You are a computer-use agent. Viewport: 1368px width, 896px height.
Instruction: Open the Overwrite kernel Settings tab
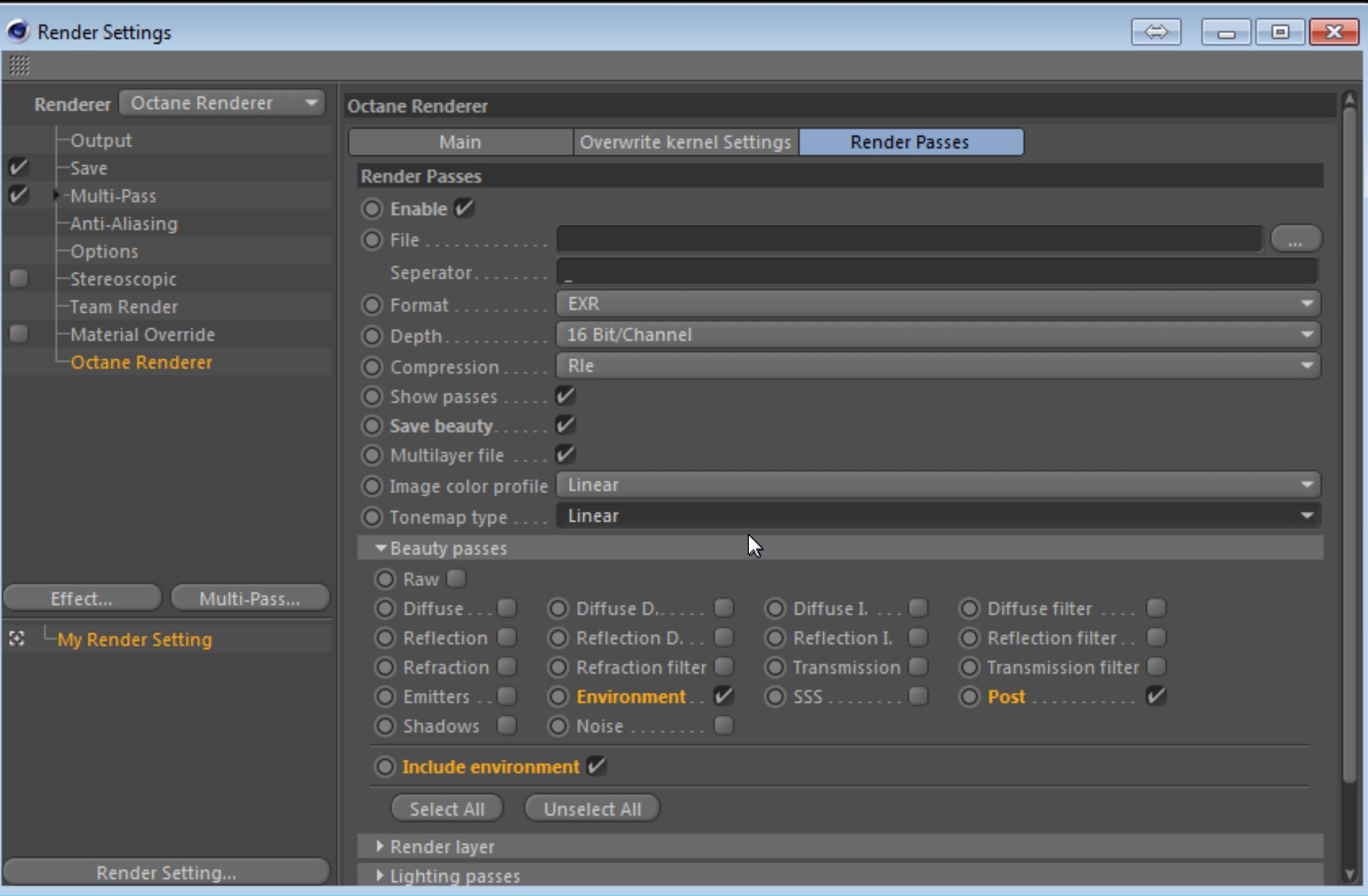coord(685,142)
